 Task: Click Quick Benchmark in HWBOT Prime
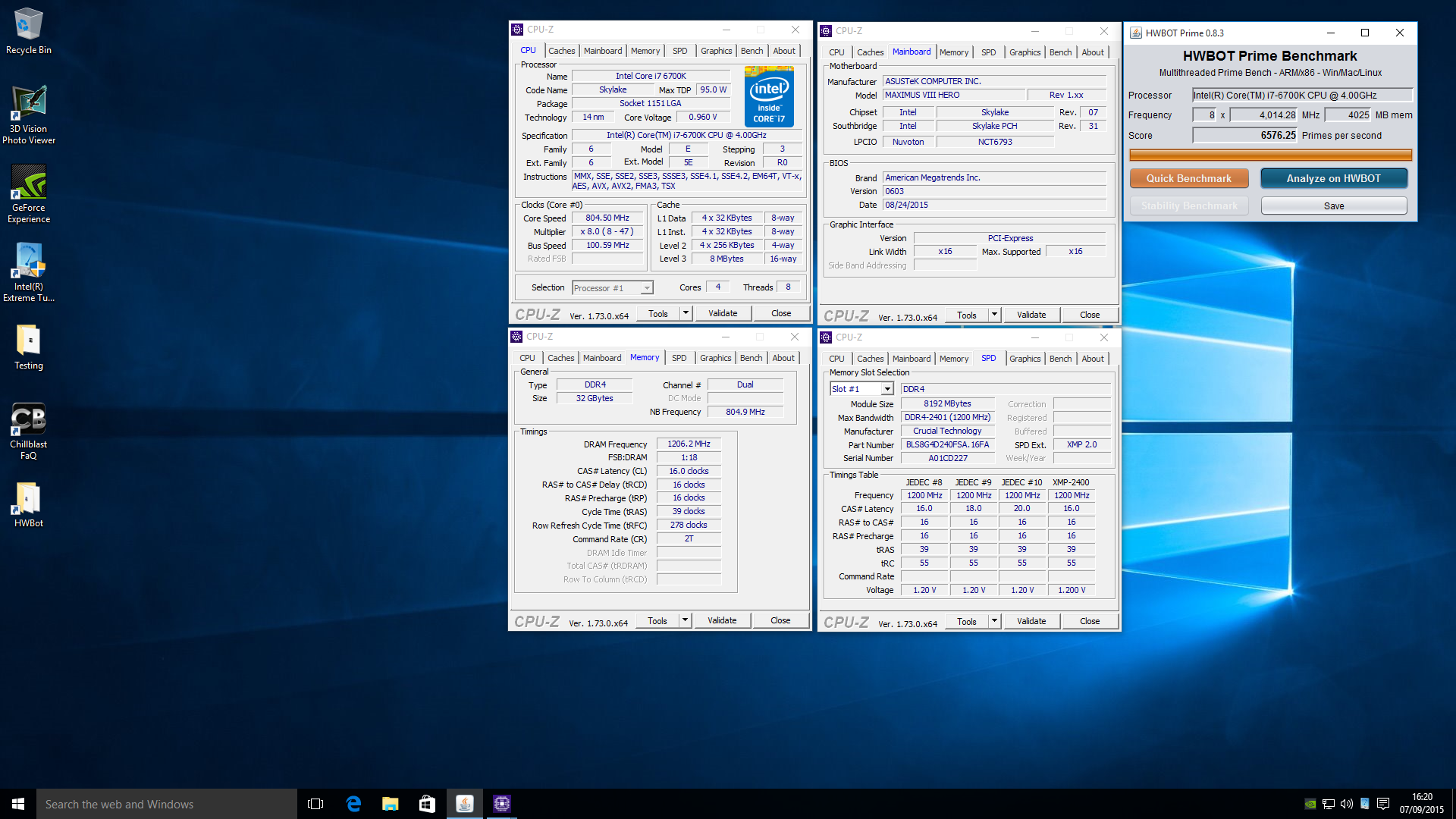pyautogui.click(x=1189, y=178)
